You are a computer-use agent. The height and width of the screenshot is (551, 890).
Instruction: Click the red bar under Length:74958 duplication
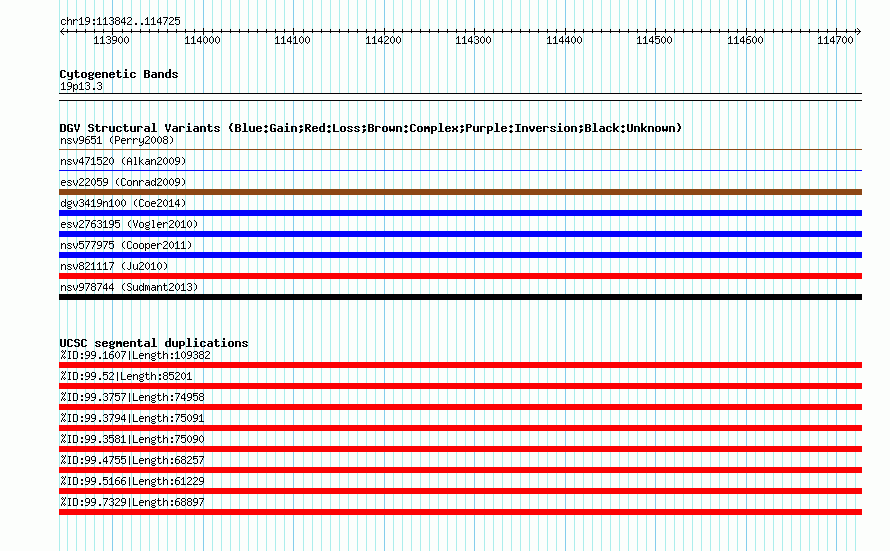(460, 407)
